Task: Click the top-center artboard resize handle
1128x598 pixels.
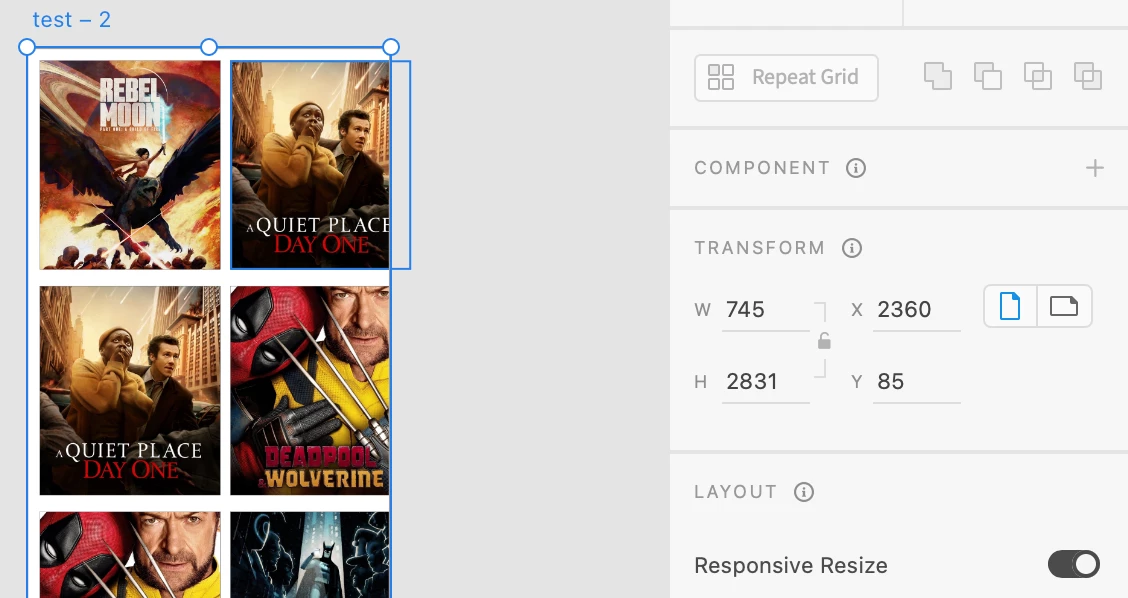Action: pyautogui.click(x=209, y=47)
